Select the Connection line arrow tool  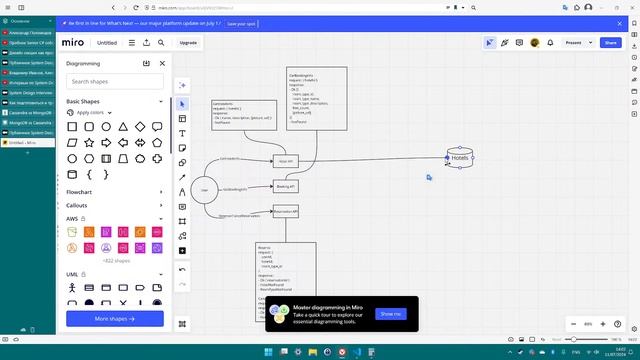coord(182,178)
